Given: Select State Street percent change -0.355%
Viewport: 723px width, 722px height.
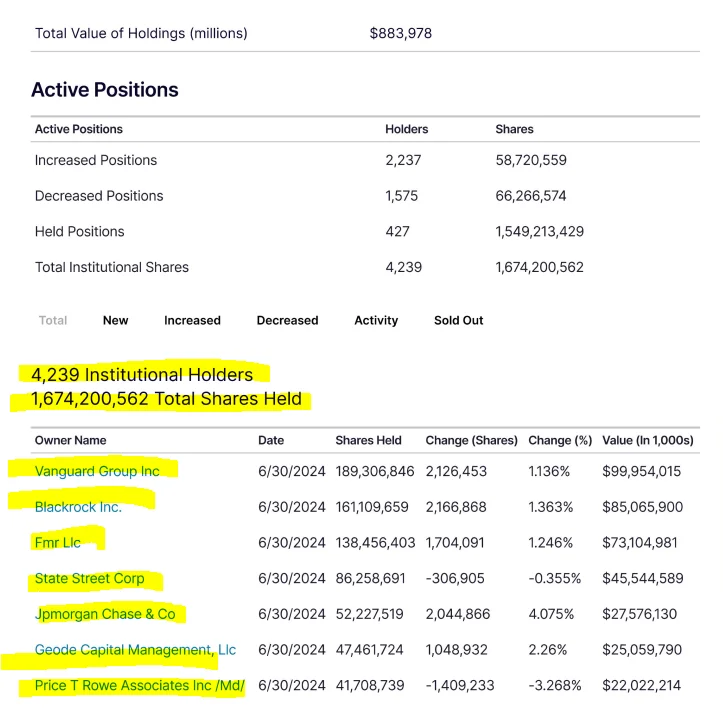Looking at the screenshot, I should [555, 579].
